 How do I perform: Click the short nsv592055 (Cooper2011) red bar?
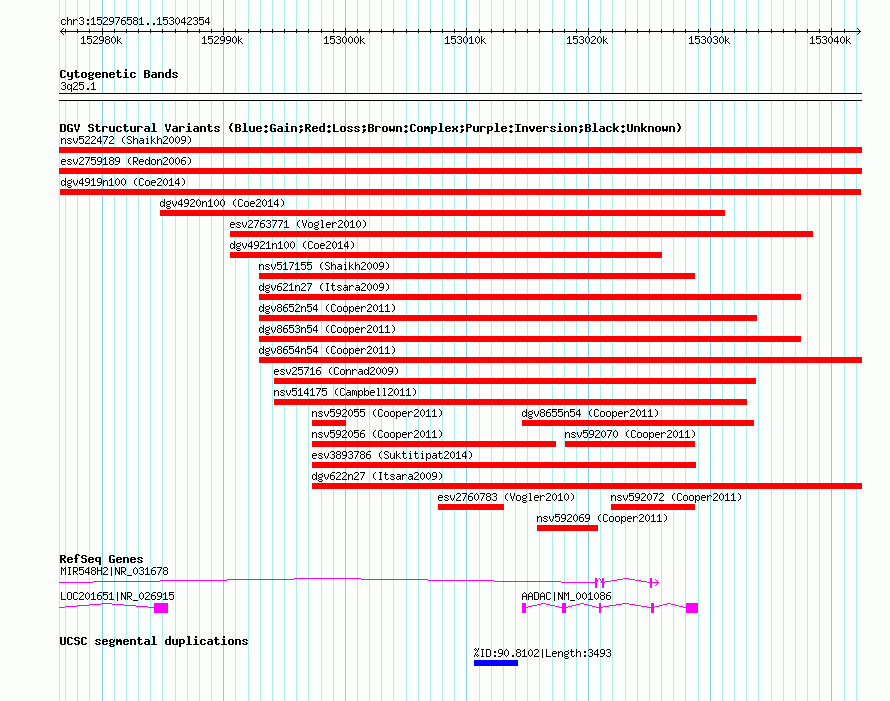coord(329,423)
